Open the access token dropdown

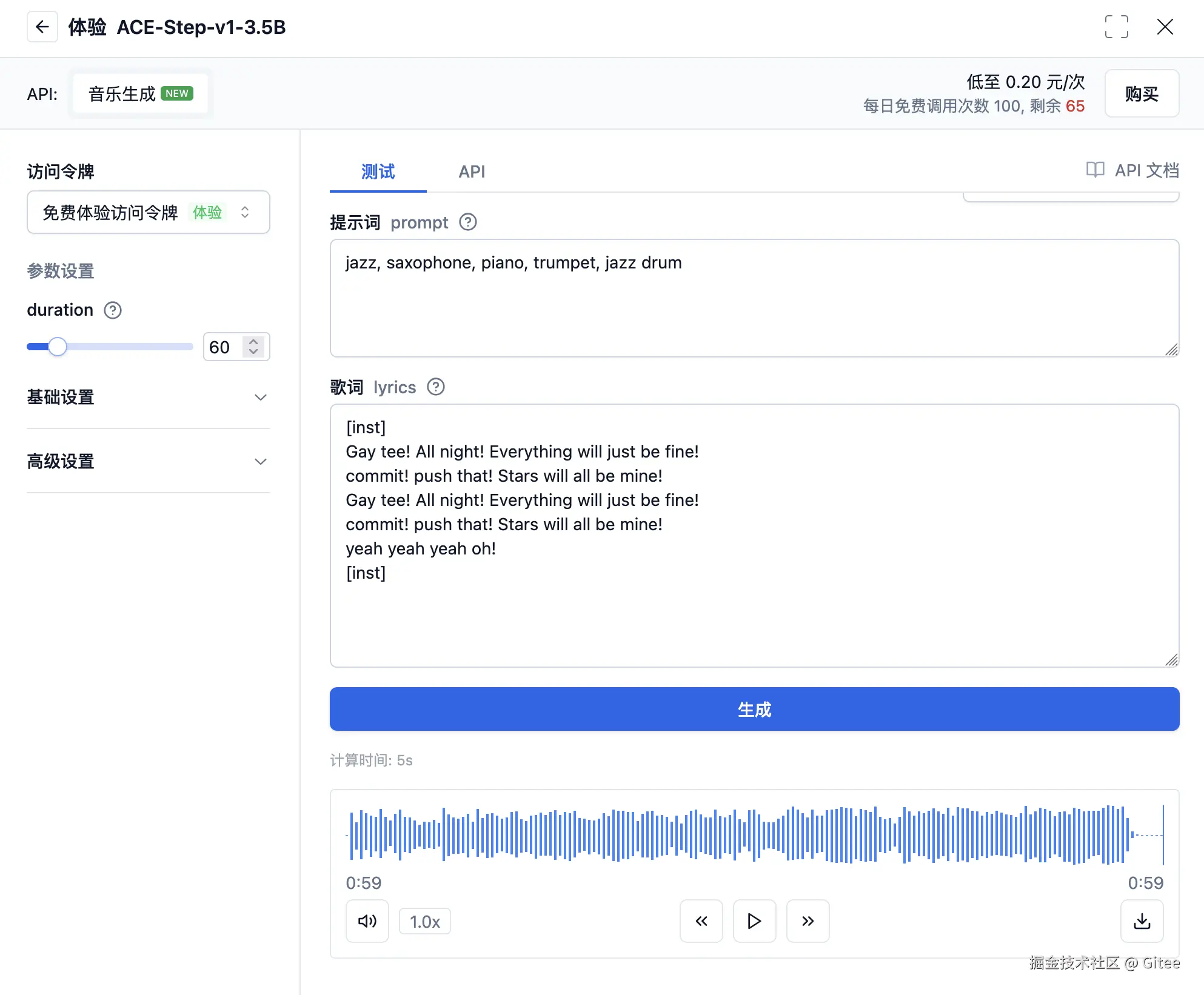[x=148, y=212]
